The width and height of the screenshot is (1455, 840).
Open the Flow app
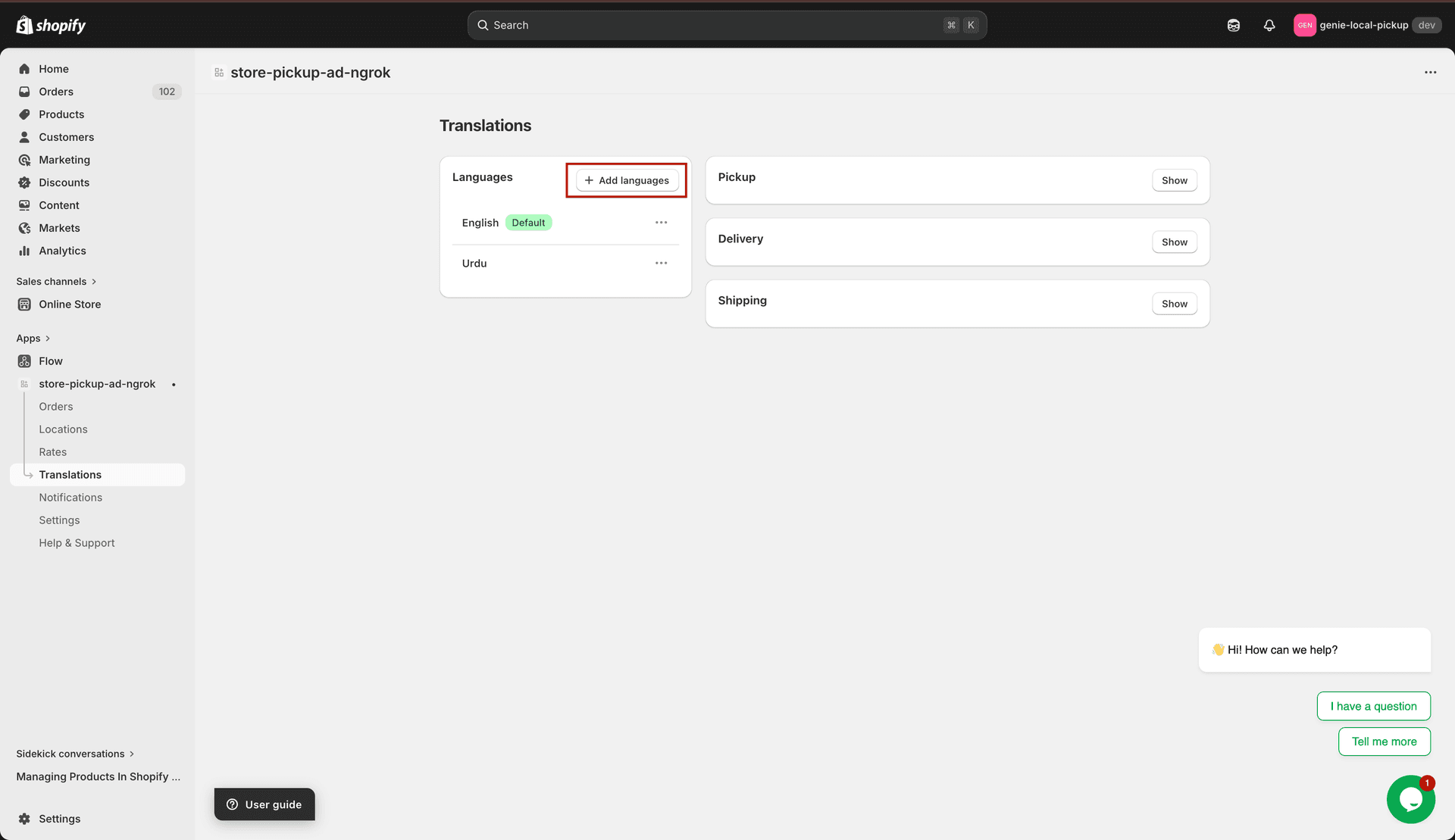[x=51, y=361]
